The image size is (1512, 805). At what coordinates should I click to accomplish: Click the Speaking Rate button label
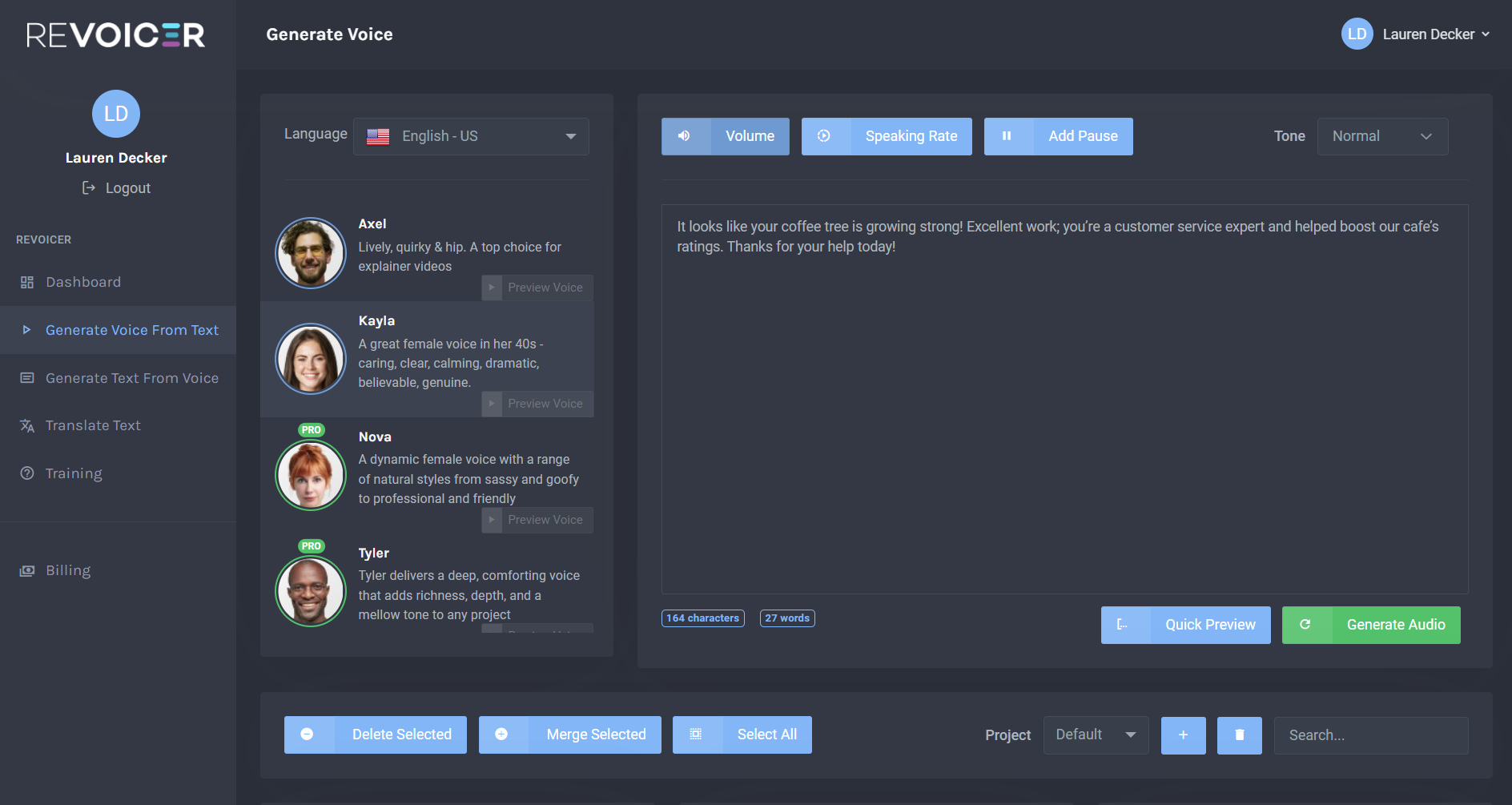pyautogui.click(x=911, y=136)
